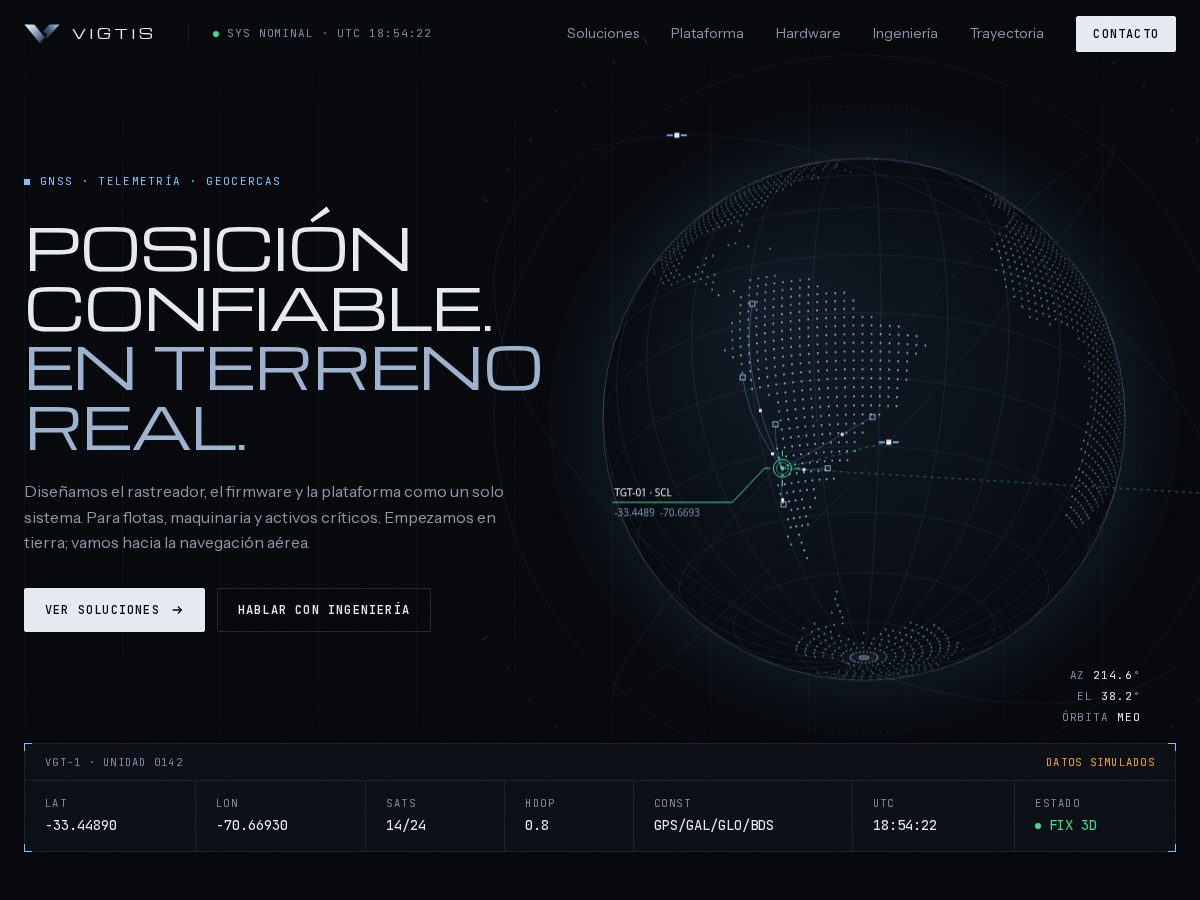The width and height of the screenshot is (1200, 900).
Task: Click the CONST value GPS/GAL/GLO/BDS
Action: click(714, 826)
